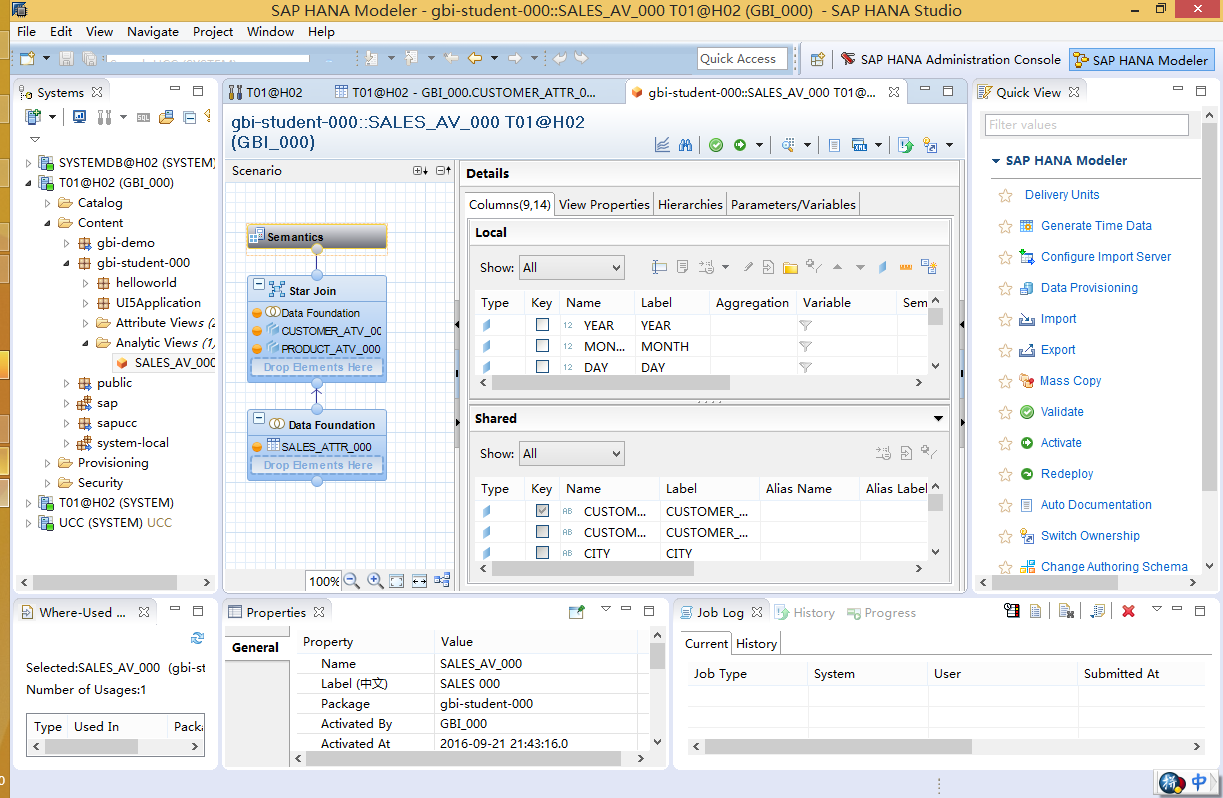Click the green Save and Validate checkmark icon
Viewport: 1223px width, 798px height.
(716, 145)
